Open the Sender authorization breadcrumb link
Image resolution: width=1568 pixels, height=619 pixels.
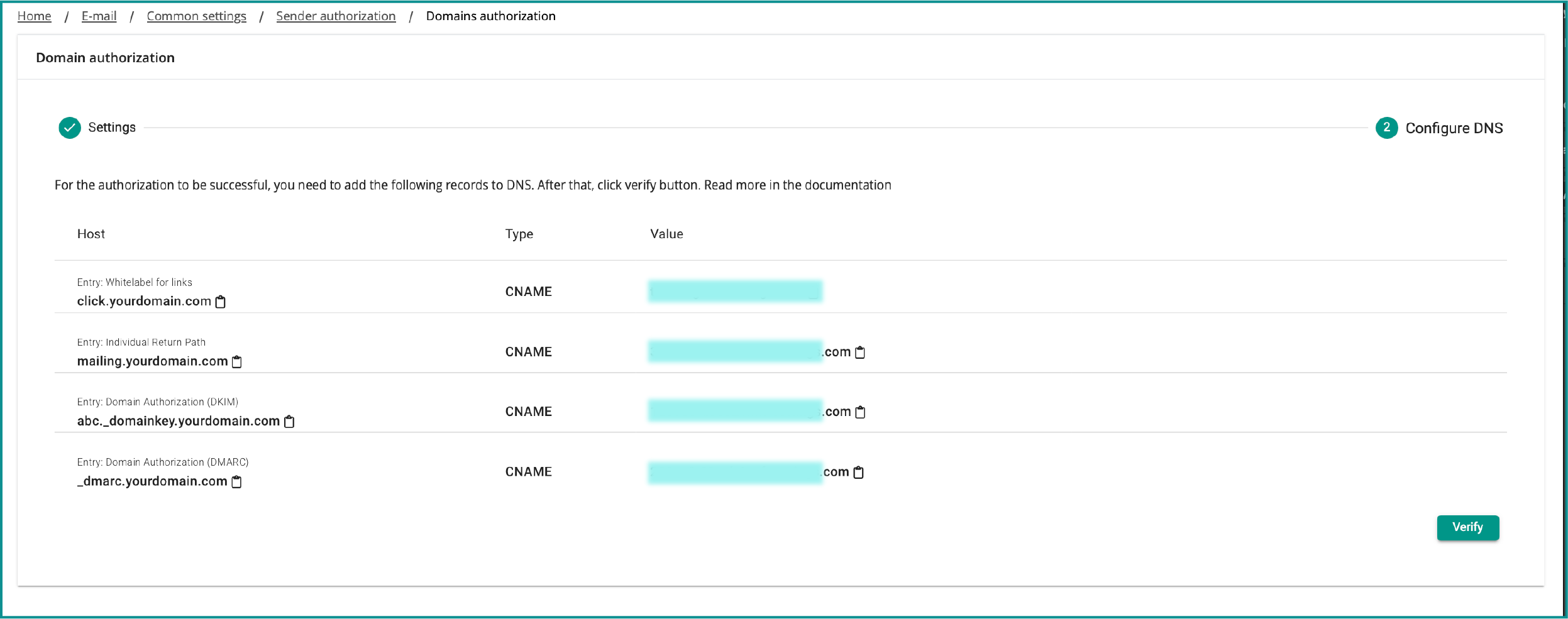tap(336, 16)
